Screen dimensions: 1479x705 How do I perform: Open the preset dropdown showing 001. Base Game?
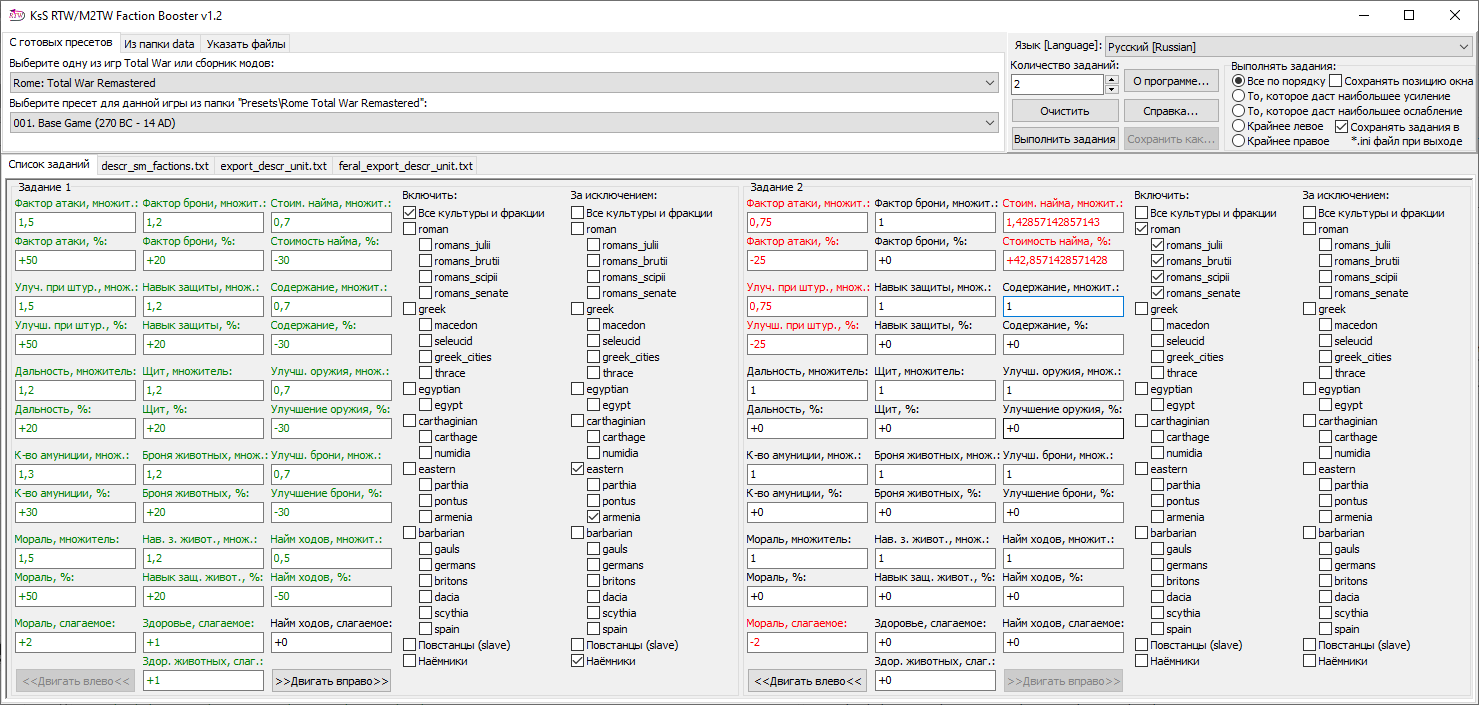504,122
